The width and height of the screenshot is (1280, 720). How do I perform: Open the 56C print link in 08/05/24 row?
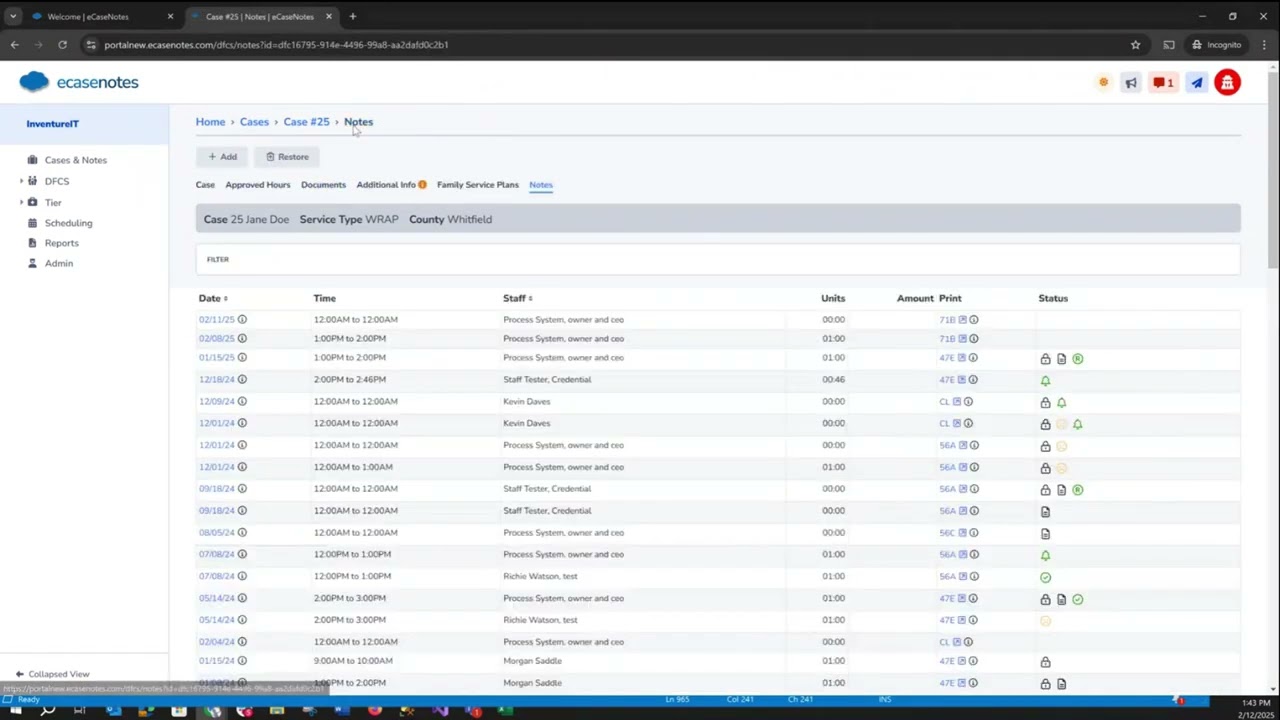tap(947, 533)
